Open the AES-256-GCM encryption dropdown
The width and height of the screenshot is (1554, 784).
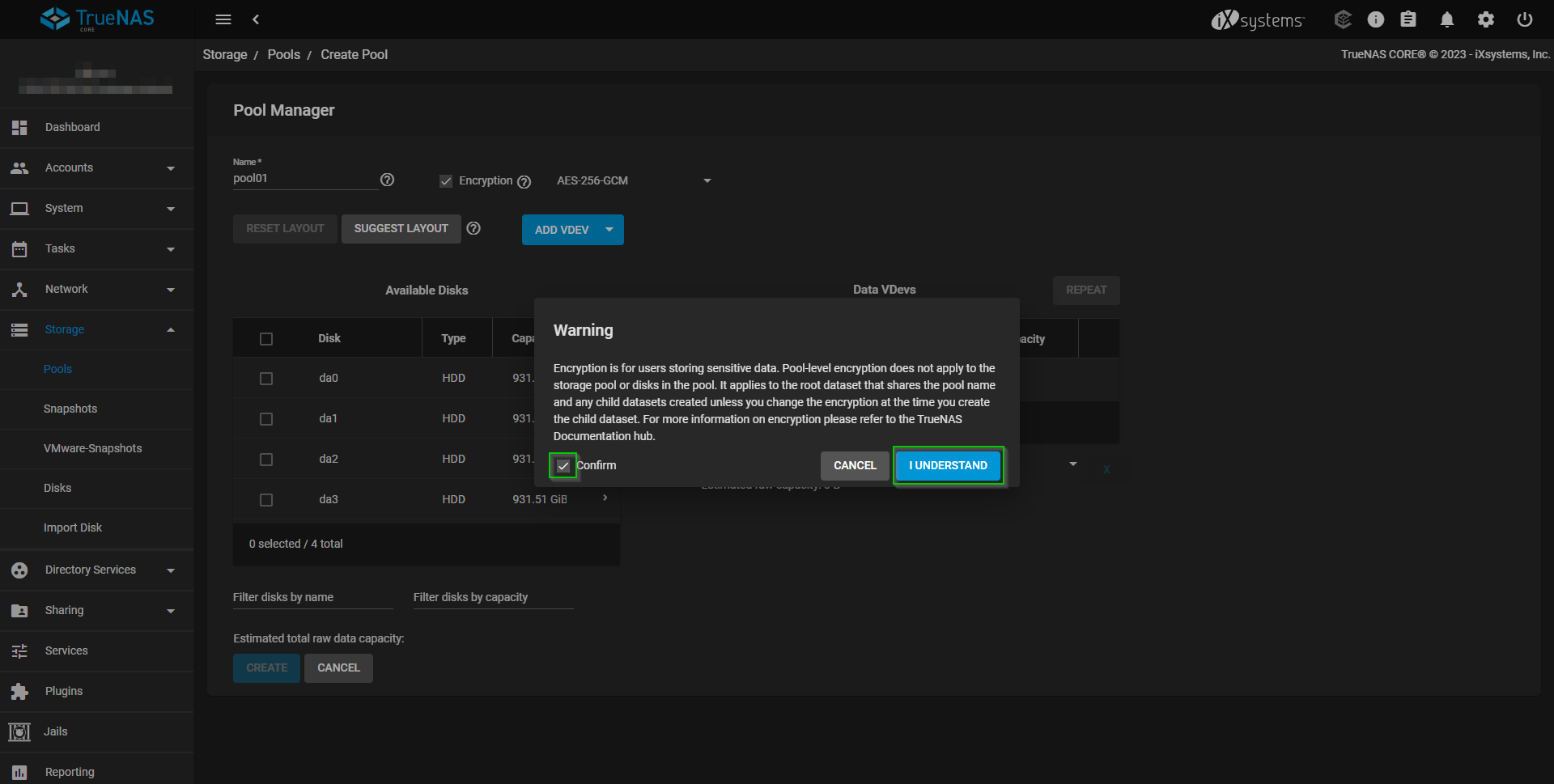[633, 181]
